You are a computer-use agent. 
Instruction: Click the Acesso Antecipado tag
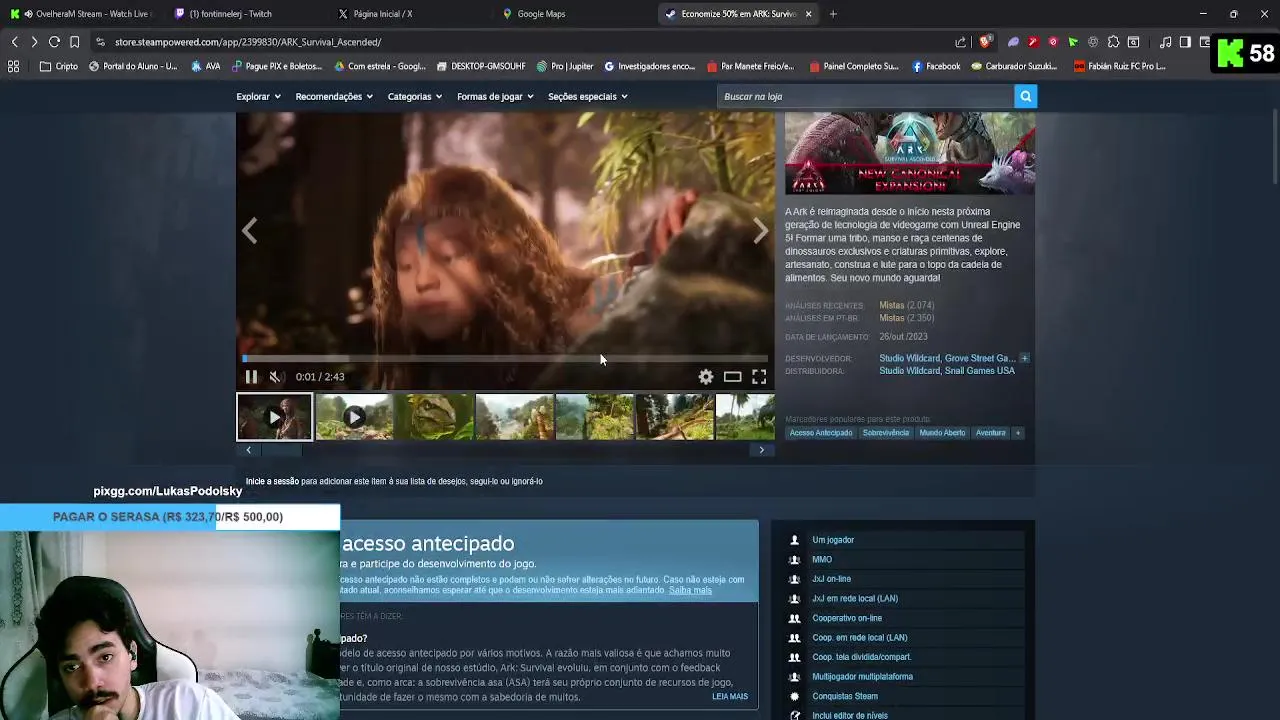pyautogui.click(x=821, y=433)
